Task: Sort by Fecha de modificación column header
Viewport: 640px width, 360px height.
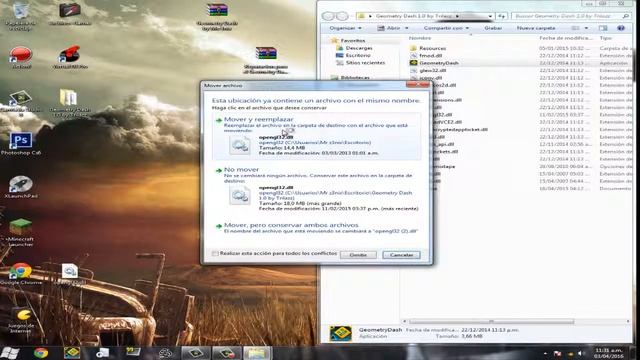Action: (x=565, y=38)
